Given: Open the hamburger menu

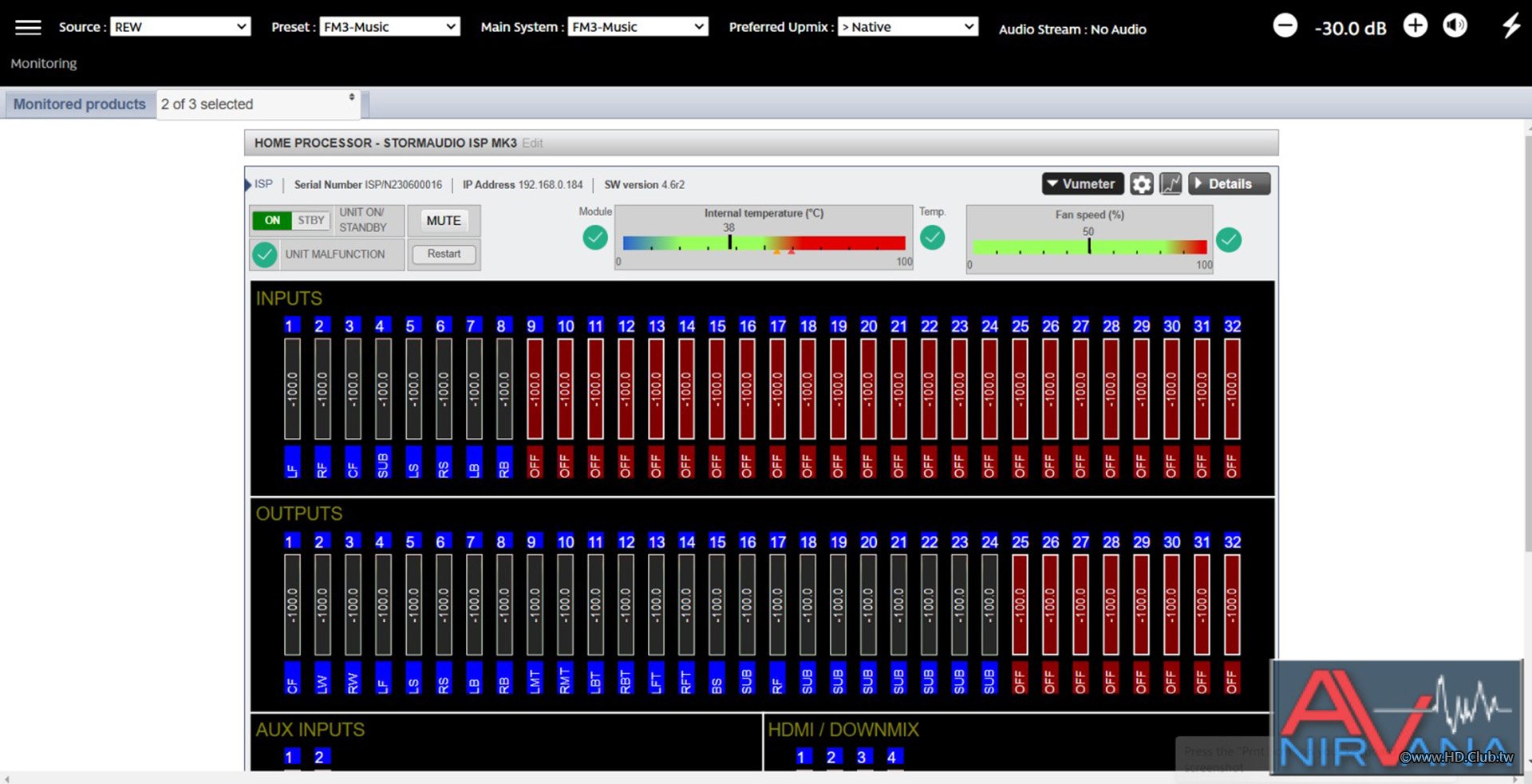Looking at the screenshot, I should tap(28, 28).
